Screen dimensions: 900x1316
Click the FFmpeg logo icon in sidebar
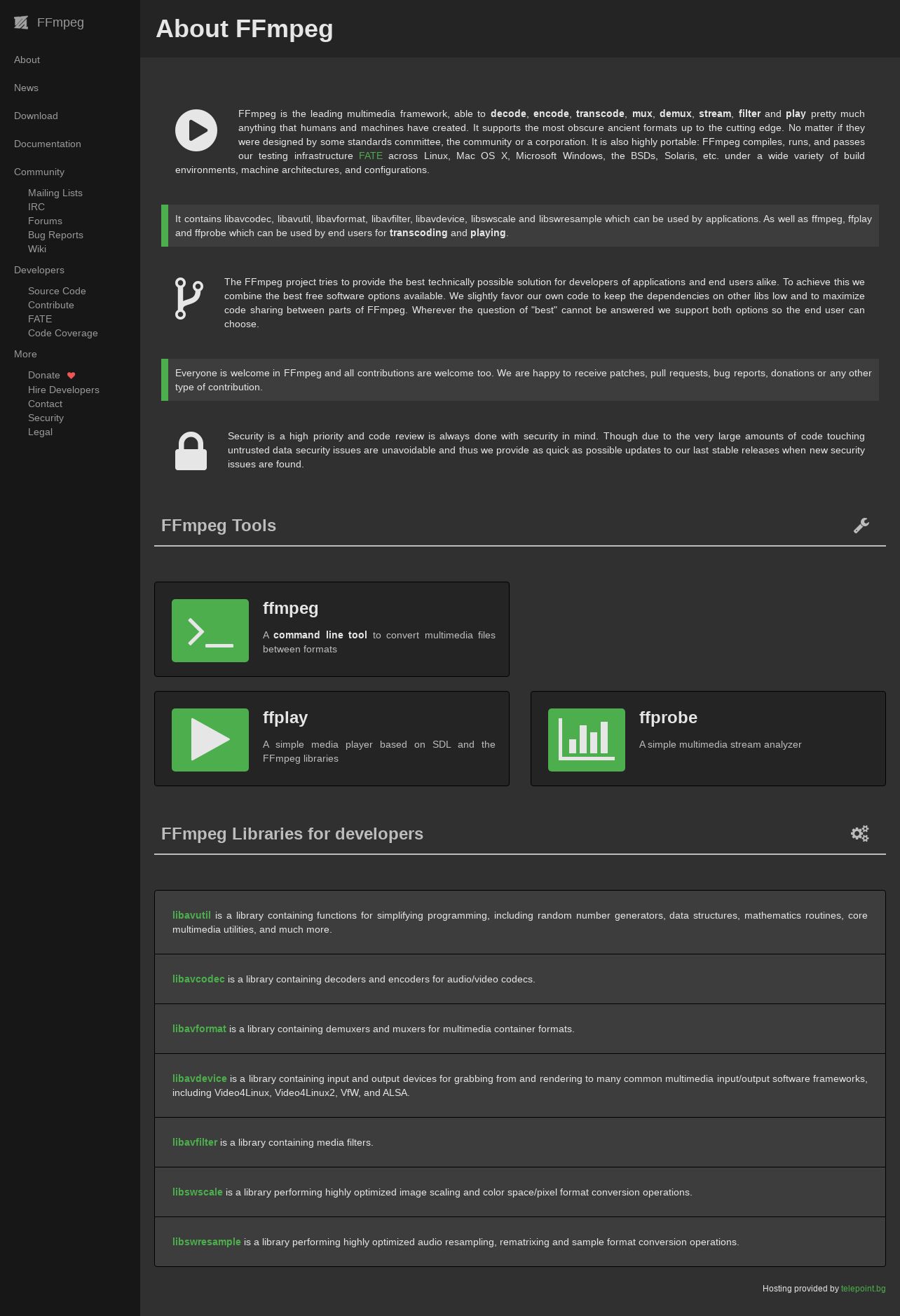point(21,22)
